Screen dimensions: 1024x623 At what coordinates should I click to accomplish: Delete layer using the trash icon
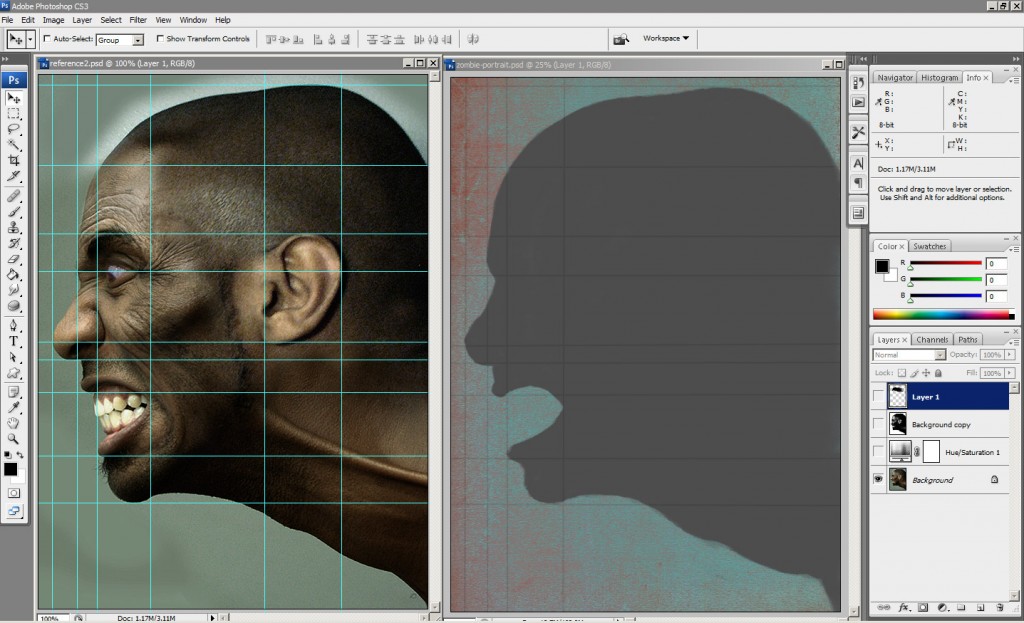coord(1000,607)
